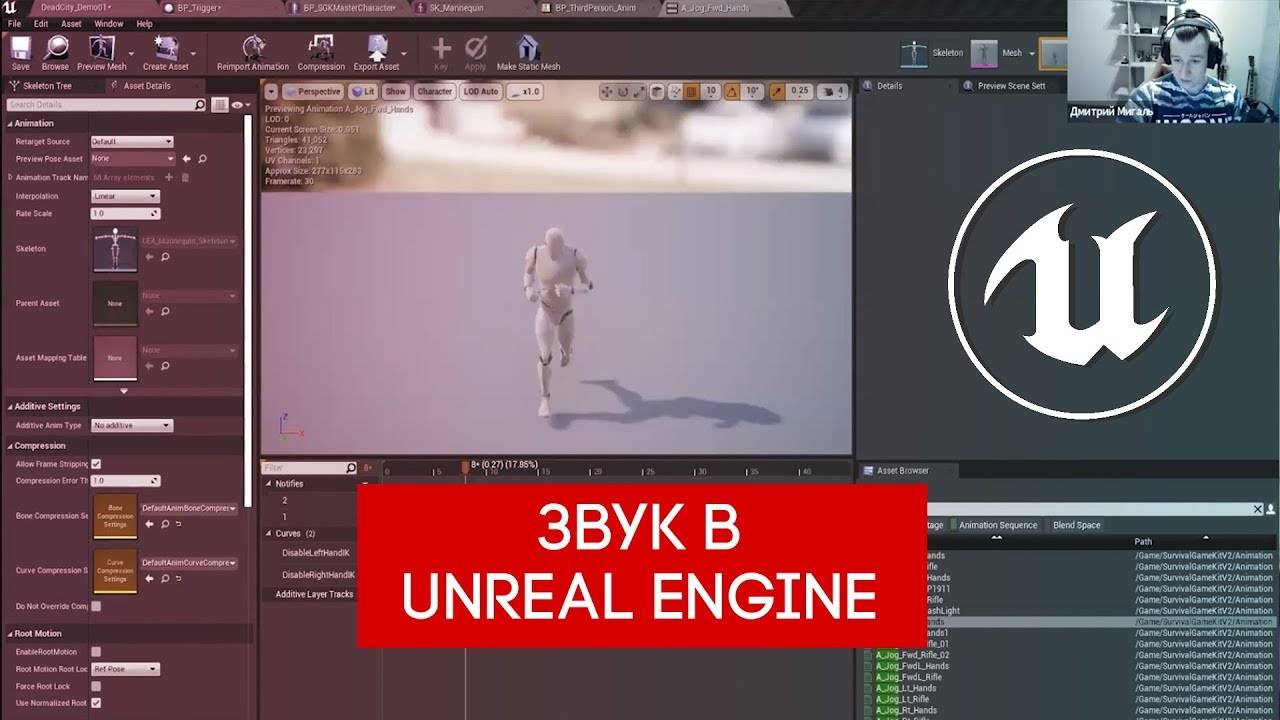This screenshot has width=1280, height=720.
Task: Toggle Allow Frame Stripping checkbox
Action: pos(96,464)
